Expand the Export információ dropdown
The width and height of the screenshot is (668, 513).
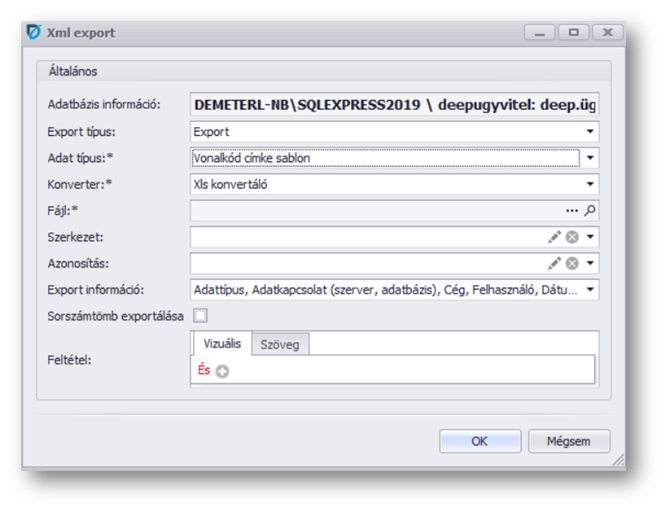click(590, 290)
